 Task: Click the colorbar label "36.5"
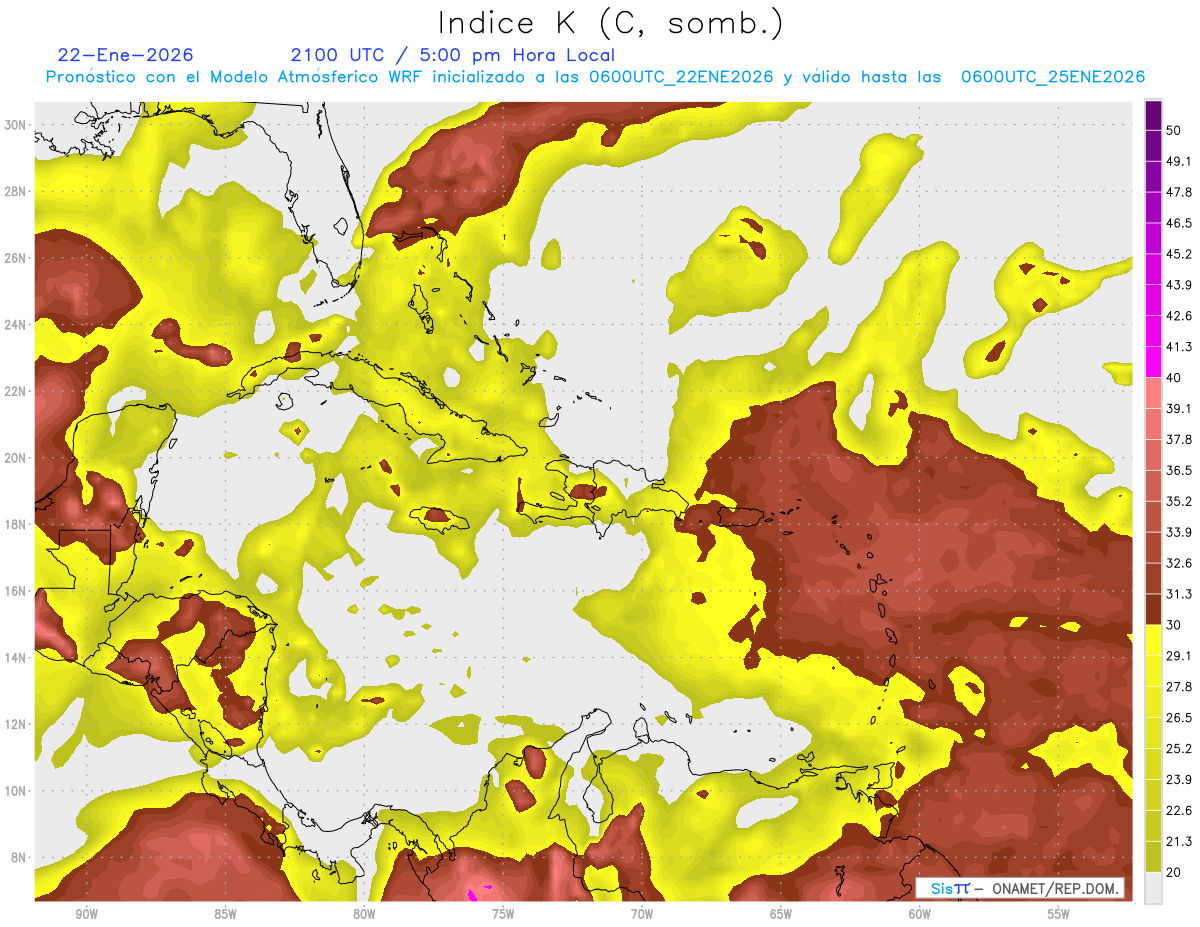point(1179,470)
